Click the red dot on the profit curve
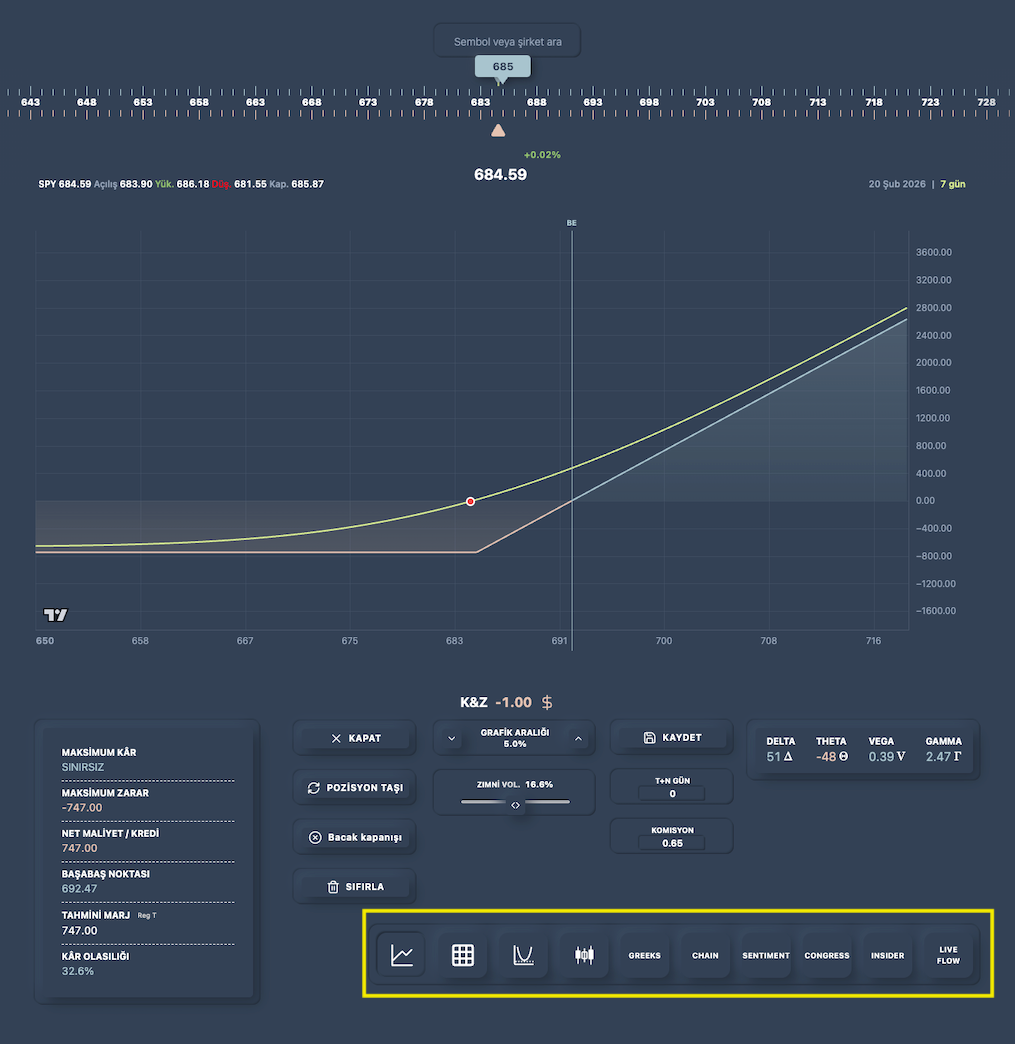1015x1044 pixels. pyautogui.click(x=470, y=501)
